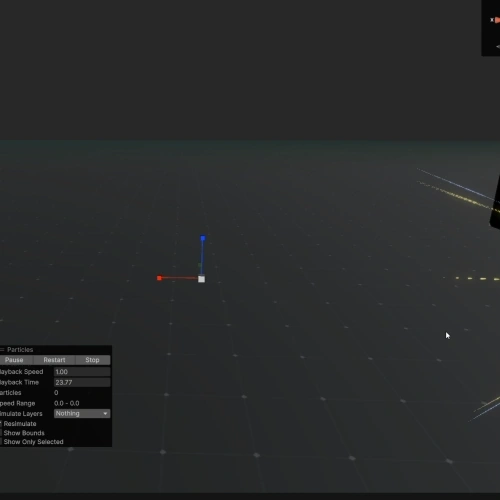This screenshot has height=500, width=500.
Task: Click the Playback Speed field showing 1.00
Action: (82, 372)
